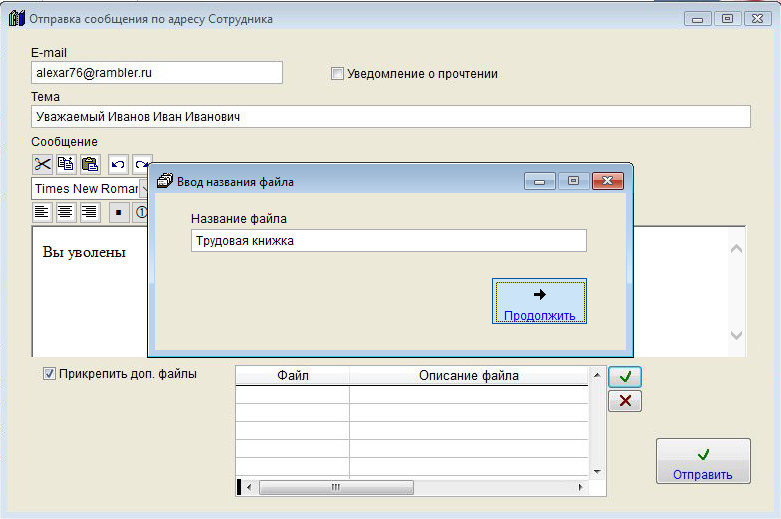Screen dimensions: 781x519
Task: Click file table vertical scroll down arrow
Action: tap(597, 471)
